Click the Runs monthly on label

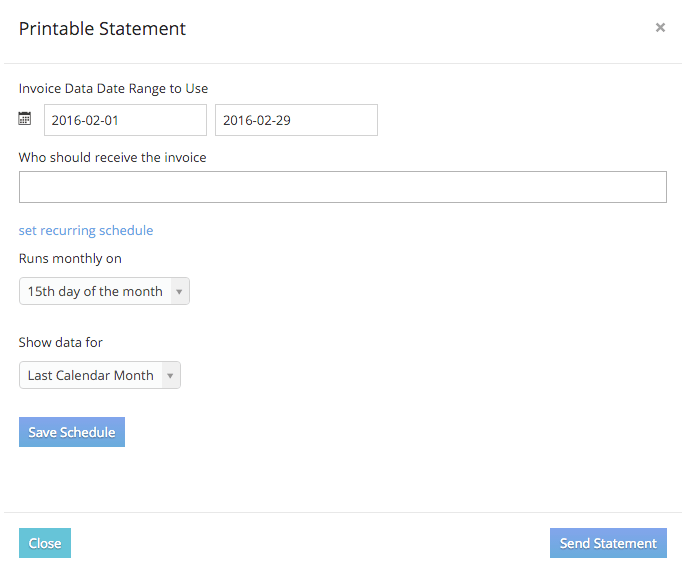coord(70,259)
